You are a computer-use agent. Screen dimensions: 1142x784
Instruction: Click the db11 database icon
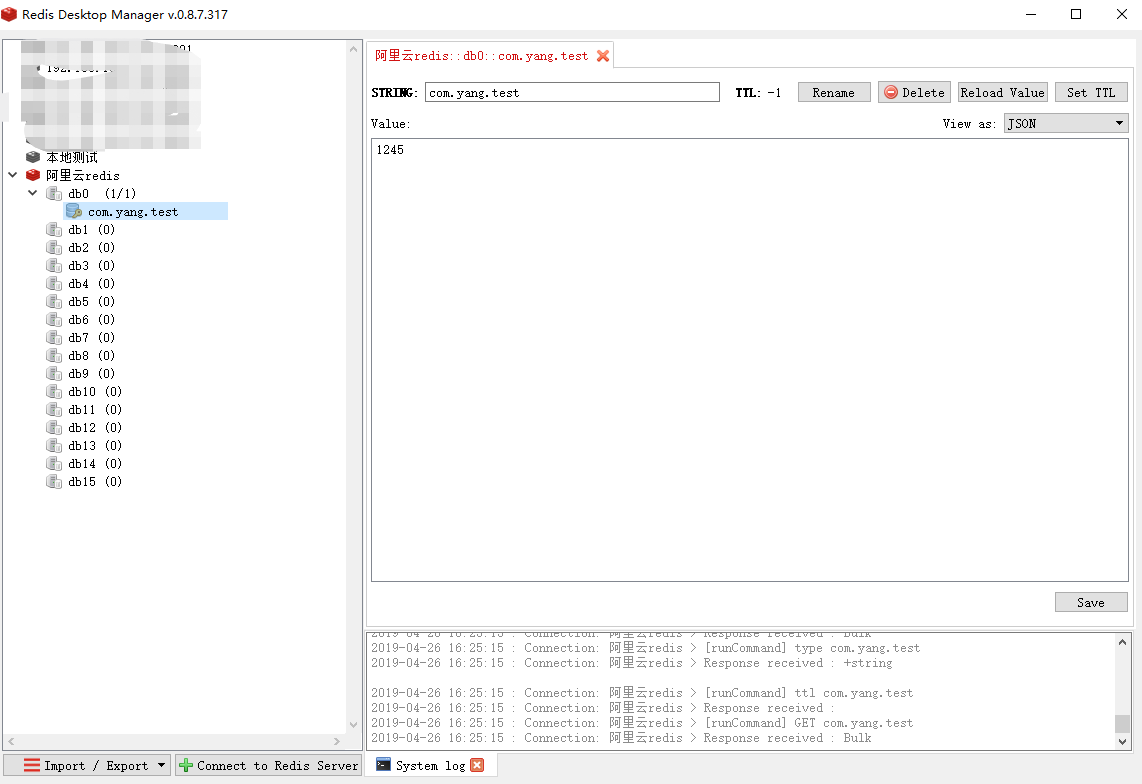54,409
